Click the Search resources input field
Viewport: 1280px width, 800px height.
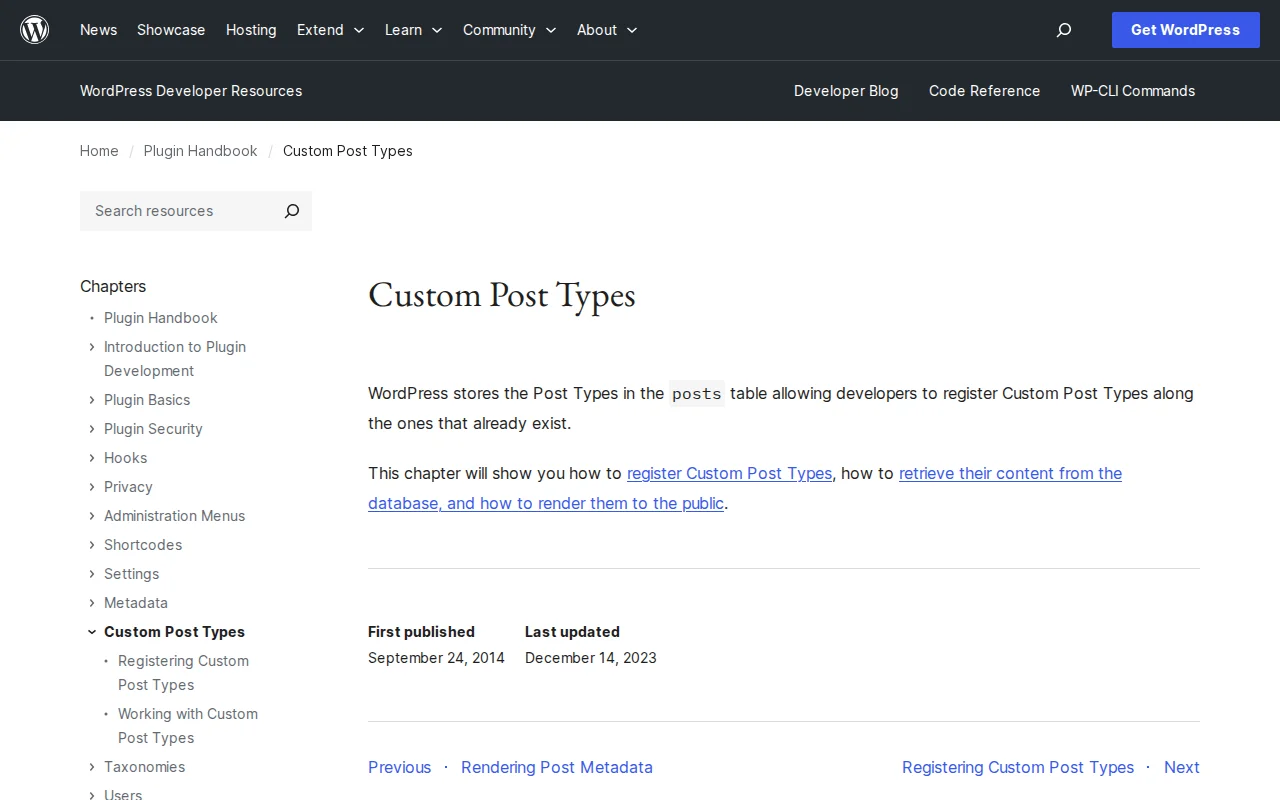(170, 211)
